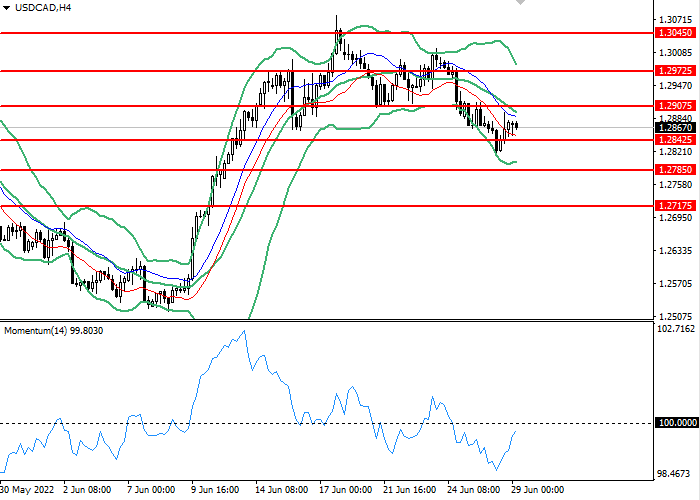Screen dimensions: 700x500
Task: Click the 102.7162 momentum scale maximum value
Action: [675, 329]
